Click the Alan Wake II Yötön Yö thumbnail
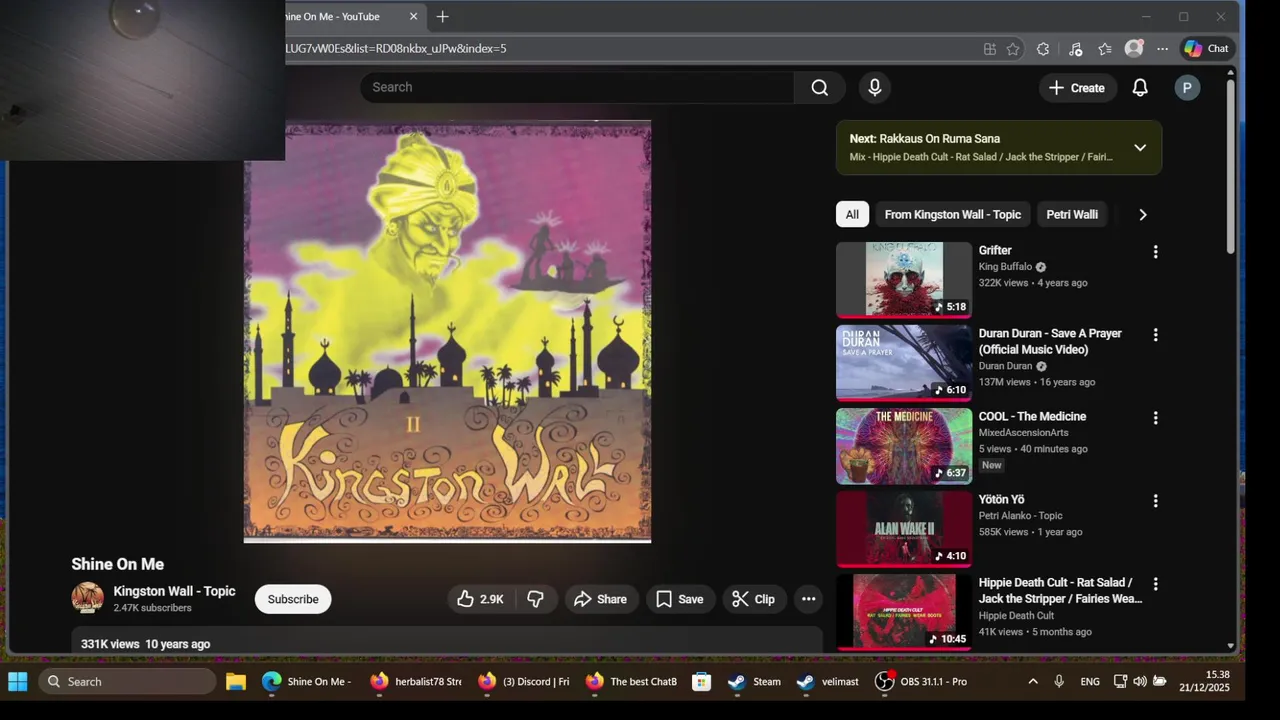Image resolution: width=1280 pixels, height=720 pixels. [904, 529]
